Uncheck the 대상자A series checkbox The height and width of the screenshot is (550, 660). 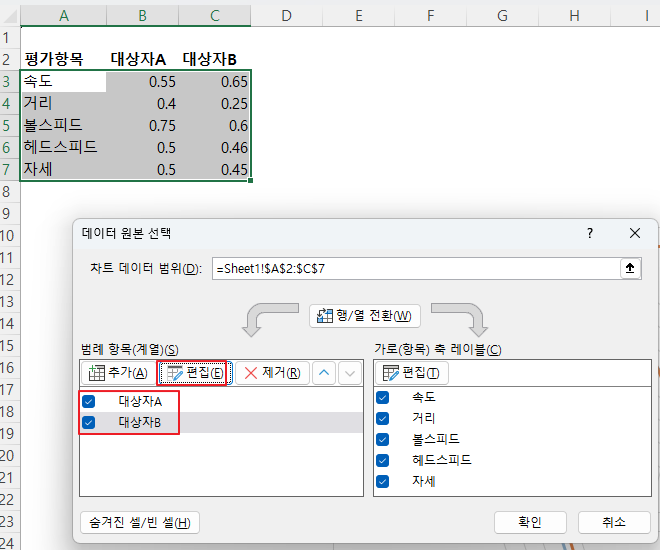click(88, 401)
